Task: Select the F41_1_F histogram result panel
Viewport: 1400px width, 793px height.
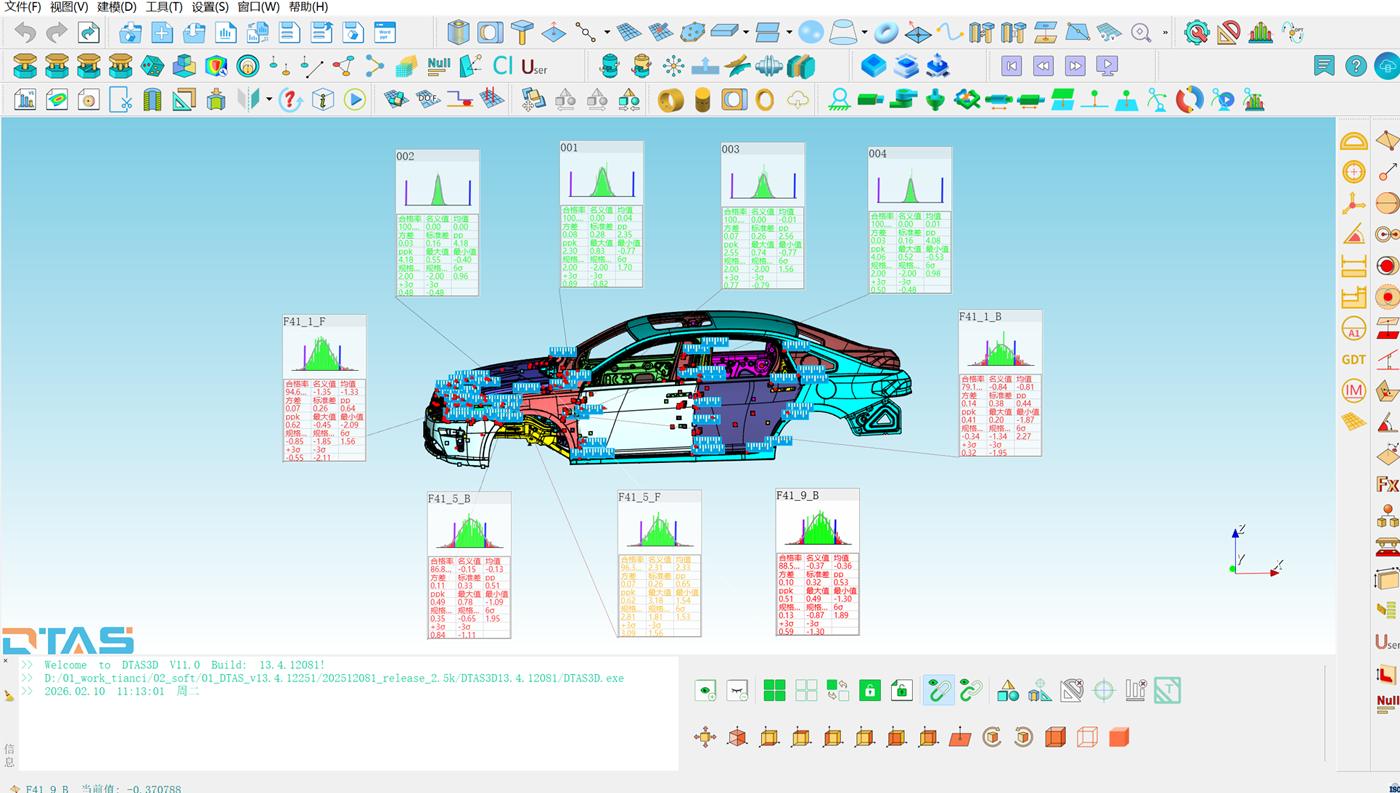Action: tap(324, 388)
